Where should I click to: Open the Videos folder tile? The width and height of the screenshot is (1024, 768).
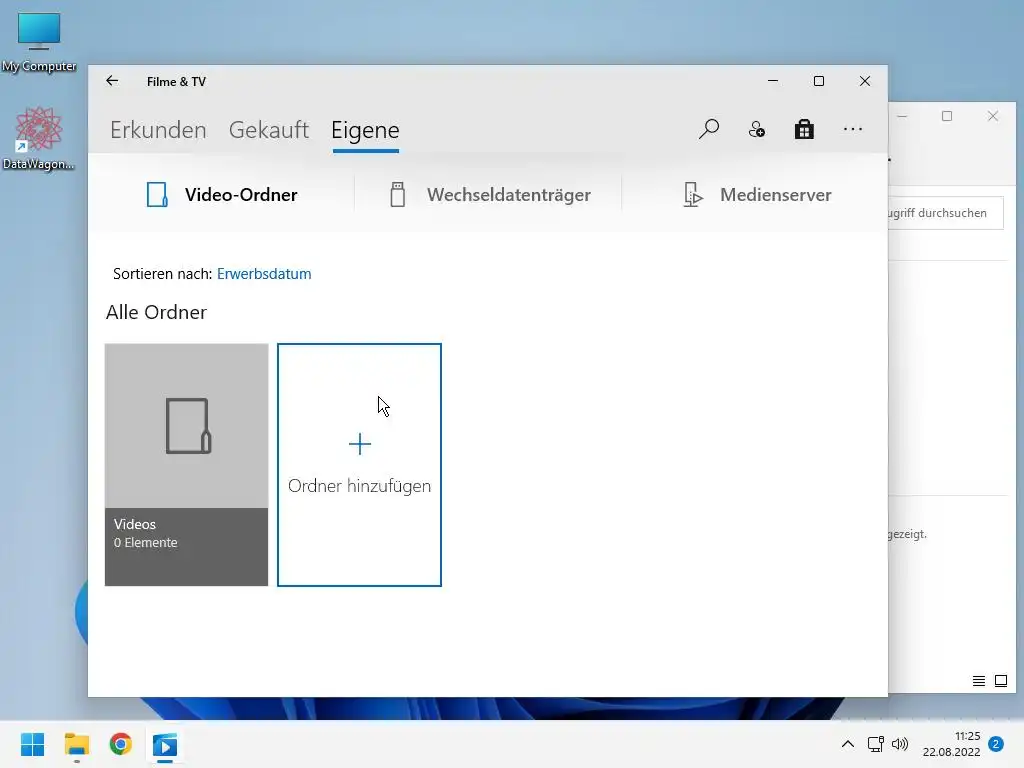[186, 464]
